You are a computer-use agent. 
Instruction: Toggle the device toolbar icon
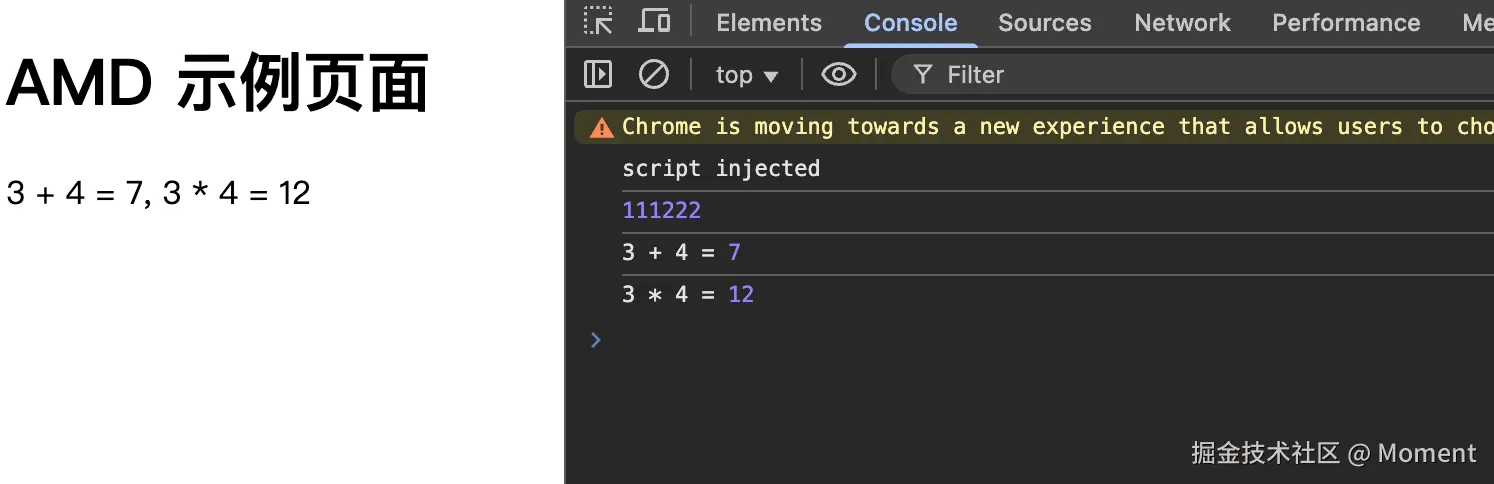click(655, 22)
